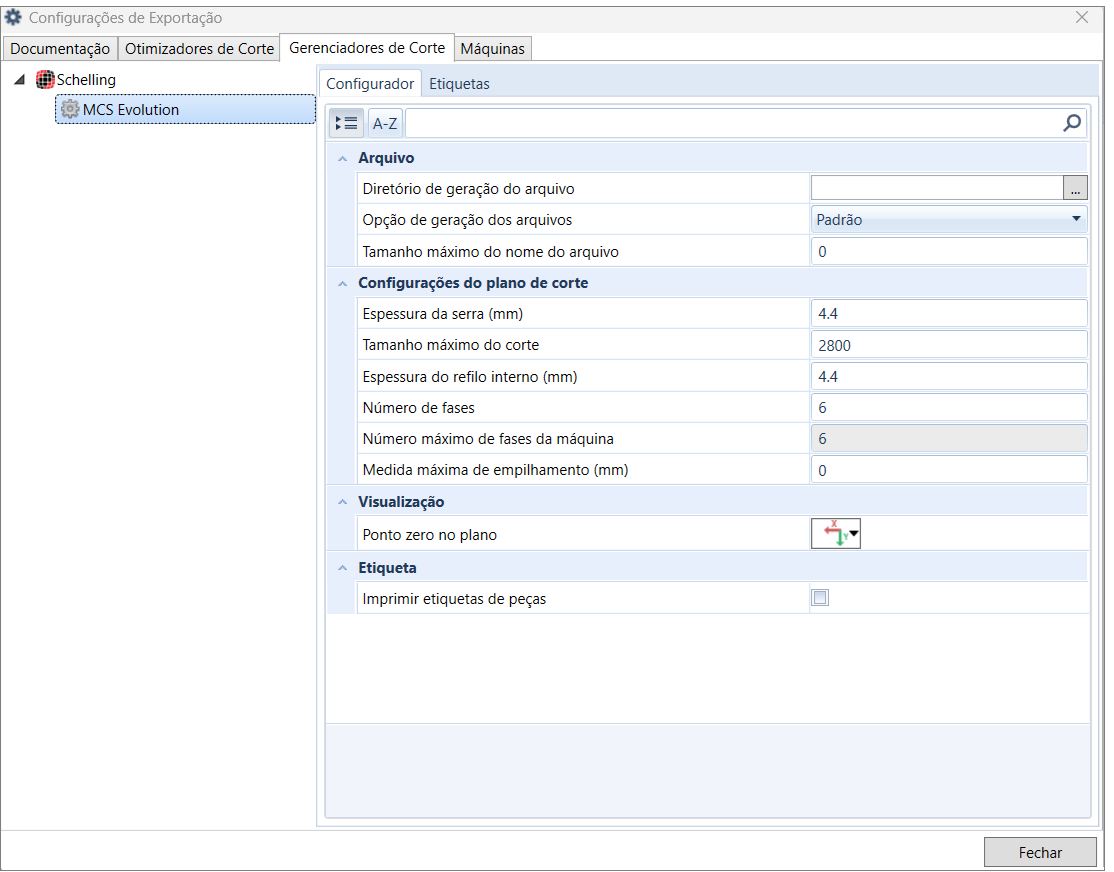Click the property search field
The width and height of the screenshot is (1114, 872).
tap(732, 124)
